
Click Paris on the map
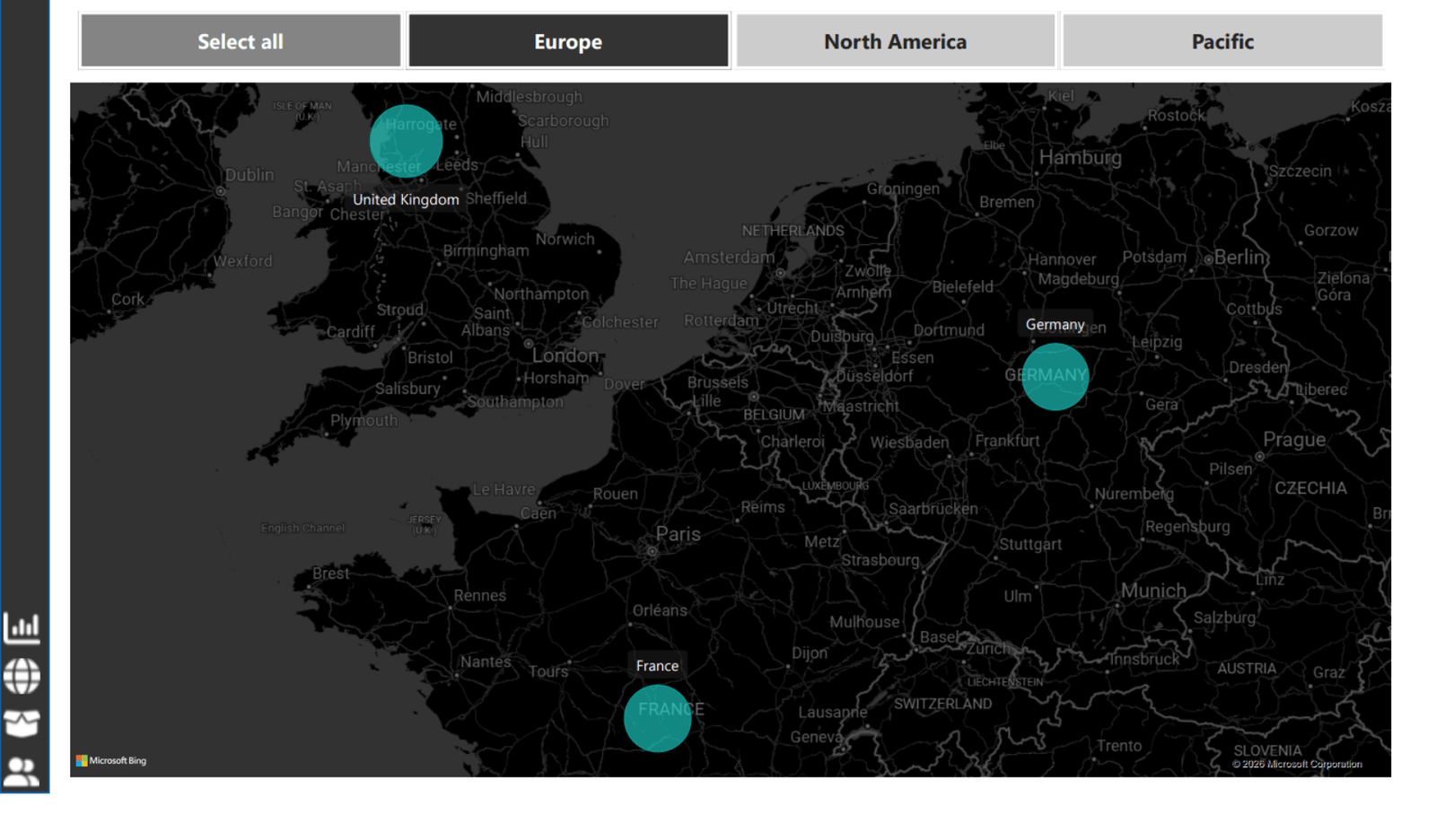coord(678,534)
